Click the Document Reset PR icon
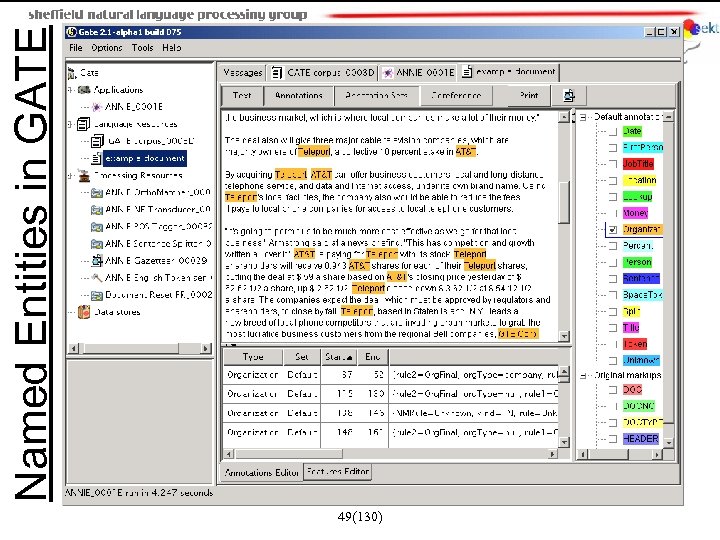The height and width of the screenshot is (540, 720). pyautogui.click(x=96, y=295)
